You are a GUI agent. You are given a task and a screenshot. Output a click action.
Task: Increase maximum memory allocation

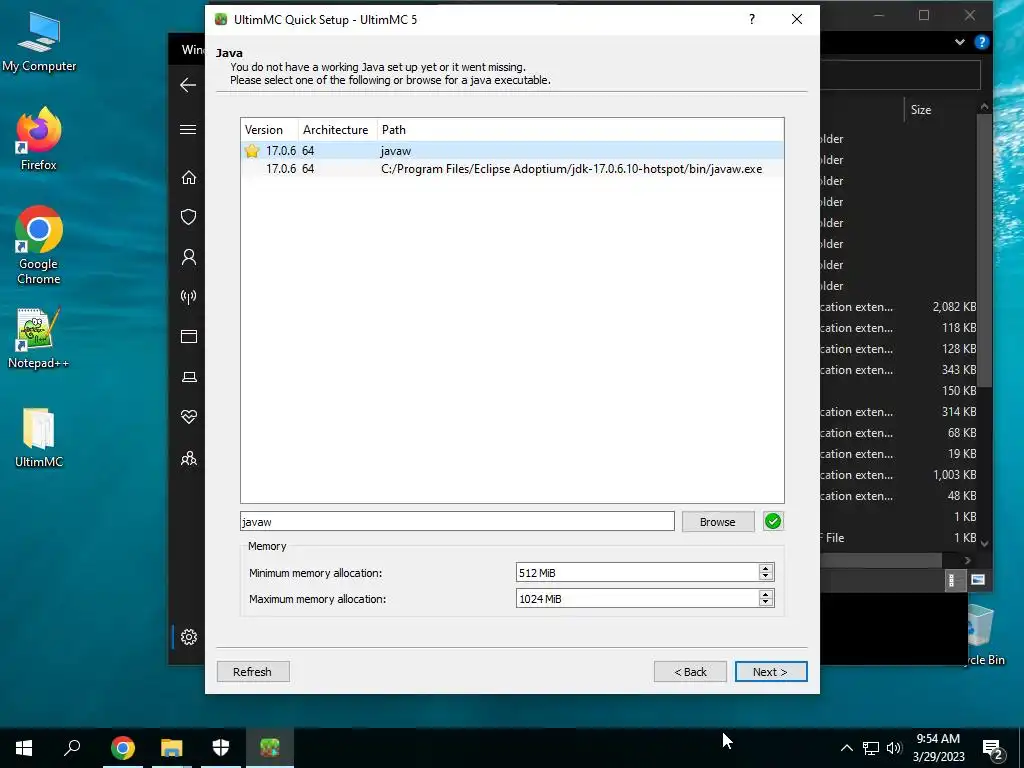coord(766,594)
